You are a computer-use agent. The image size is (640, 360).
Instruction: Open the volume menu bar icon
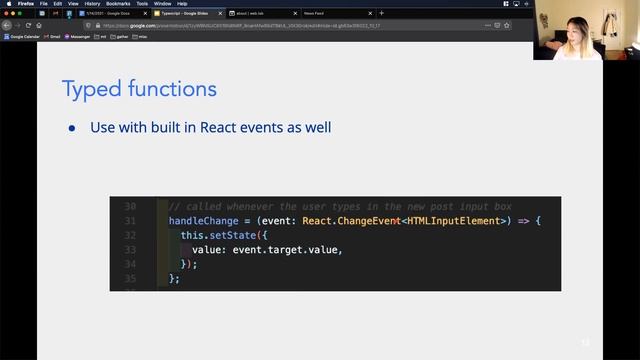pos(527,4)
